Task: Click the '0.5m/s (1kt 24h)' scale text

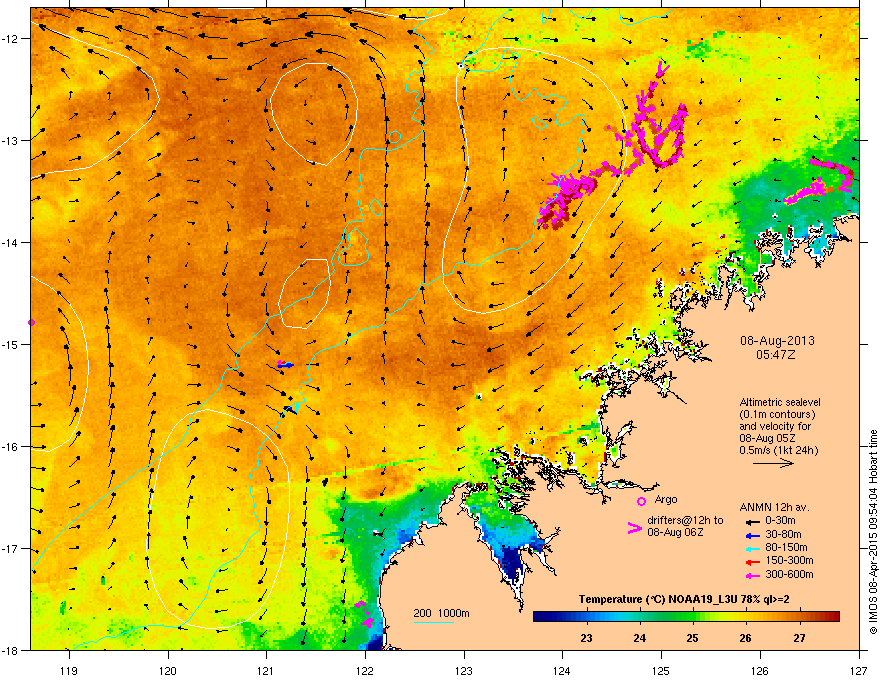Action: (x=778, y=450)
